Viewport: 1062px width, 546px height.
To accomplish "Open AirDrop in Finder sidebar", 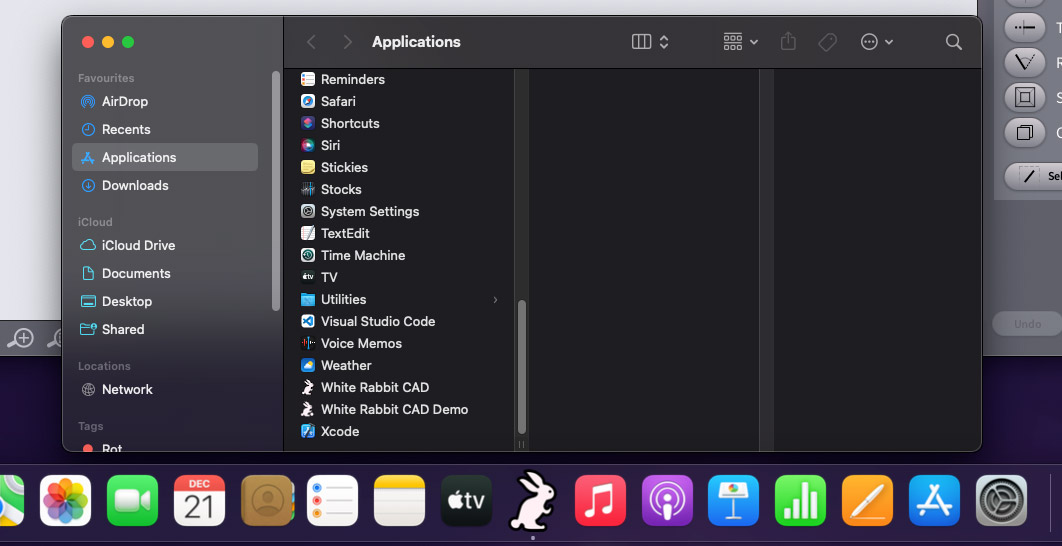I will coord(165,102).
